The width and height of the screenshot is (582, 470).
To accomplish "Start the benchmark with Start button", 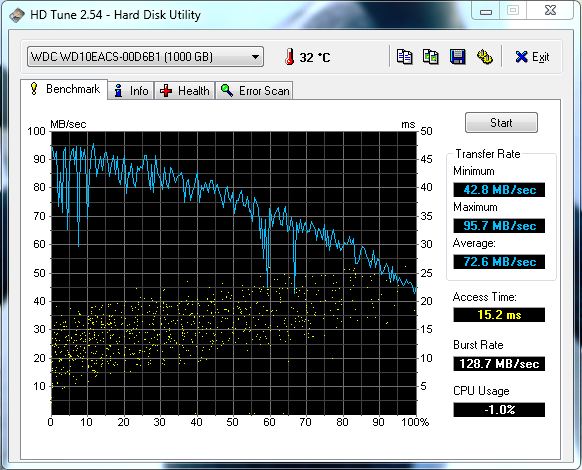I will pos(501,123).
